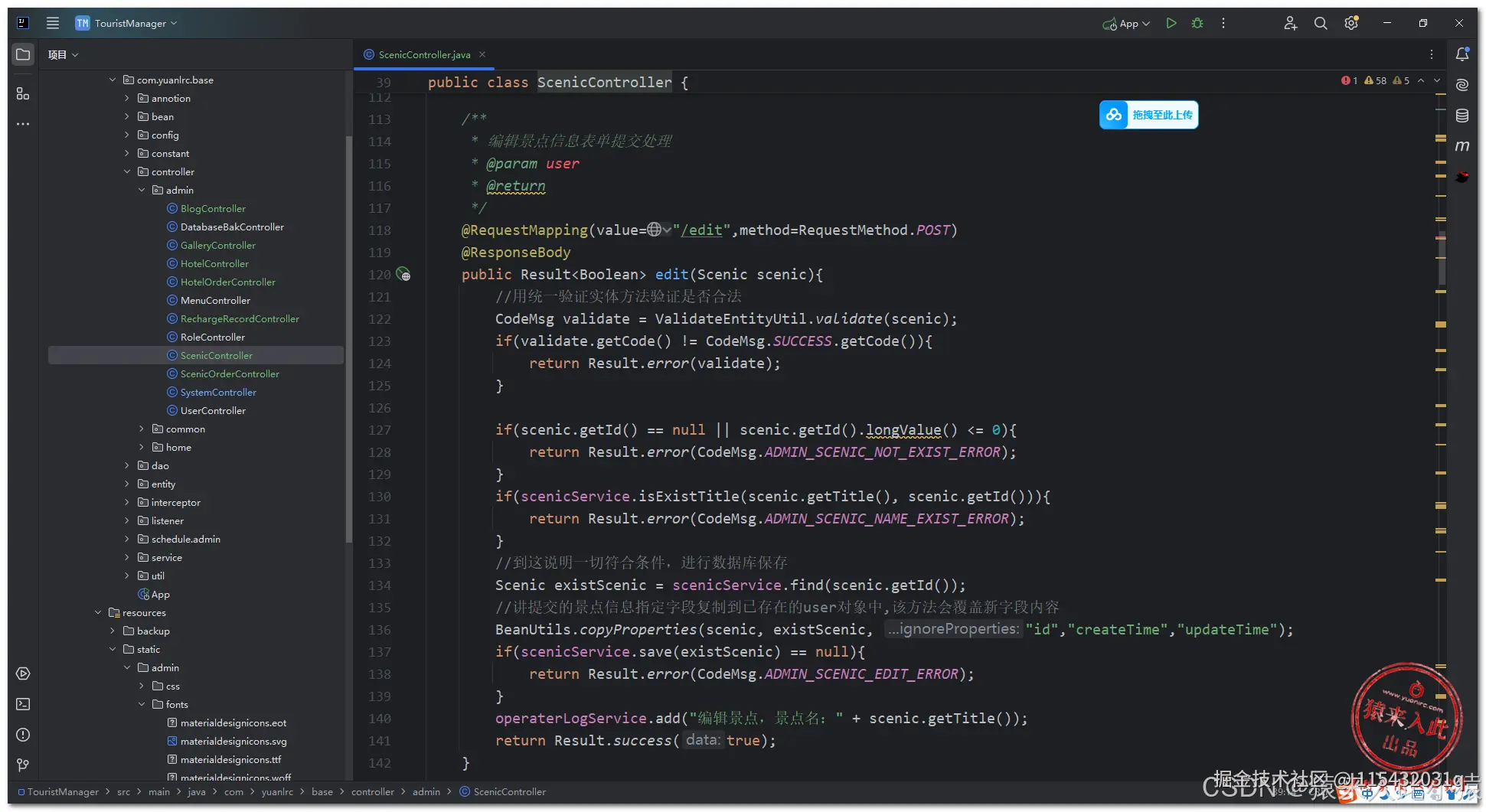1486x812 pixels.
Task: Open the Notifications bell
Action: (1462, 54)
